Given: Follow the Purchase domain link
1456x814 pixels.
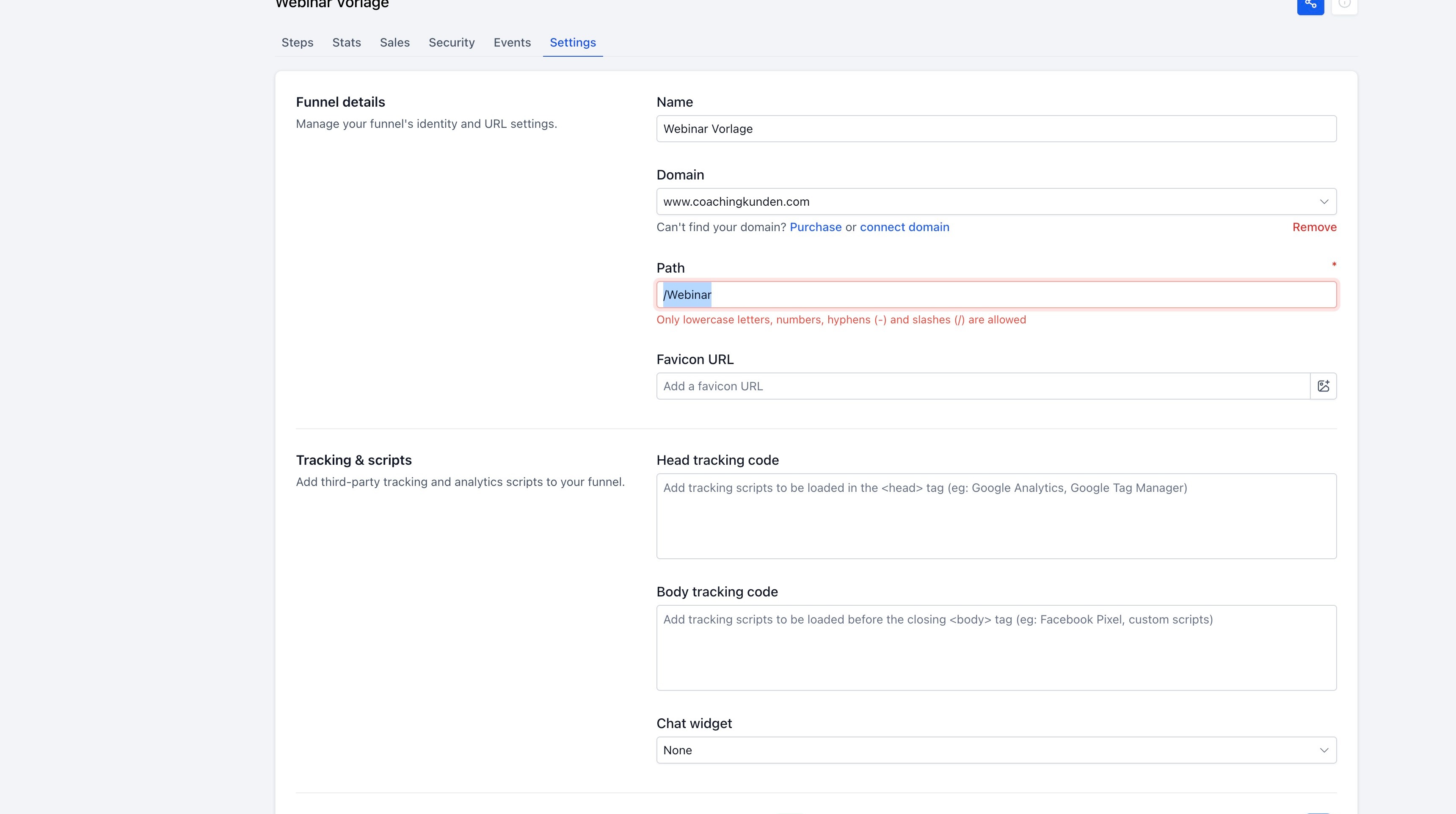Looking at the screenshot, I should (x=815, y=227).
